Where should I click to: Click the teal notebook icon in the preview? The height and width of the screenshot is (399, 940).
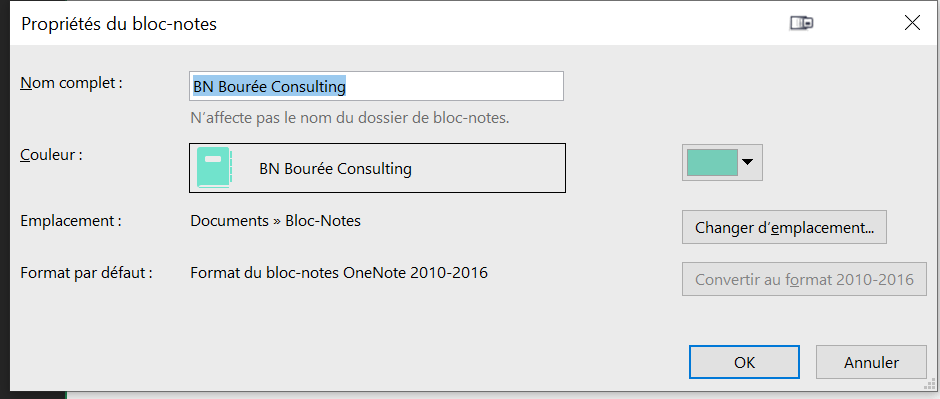[x=215, y=168]
